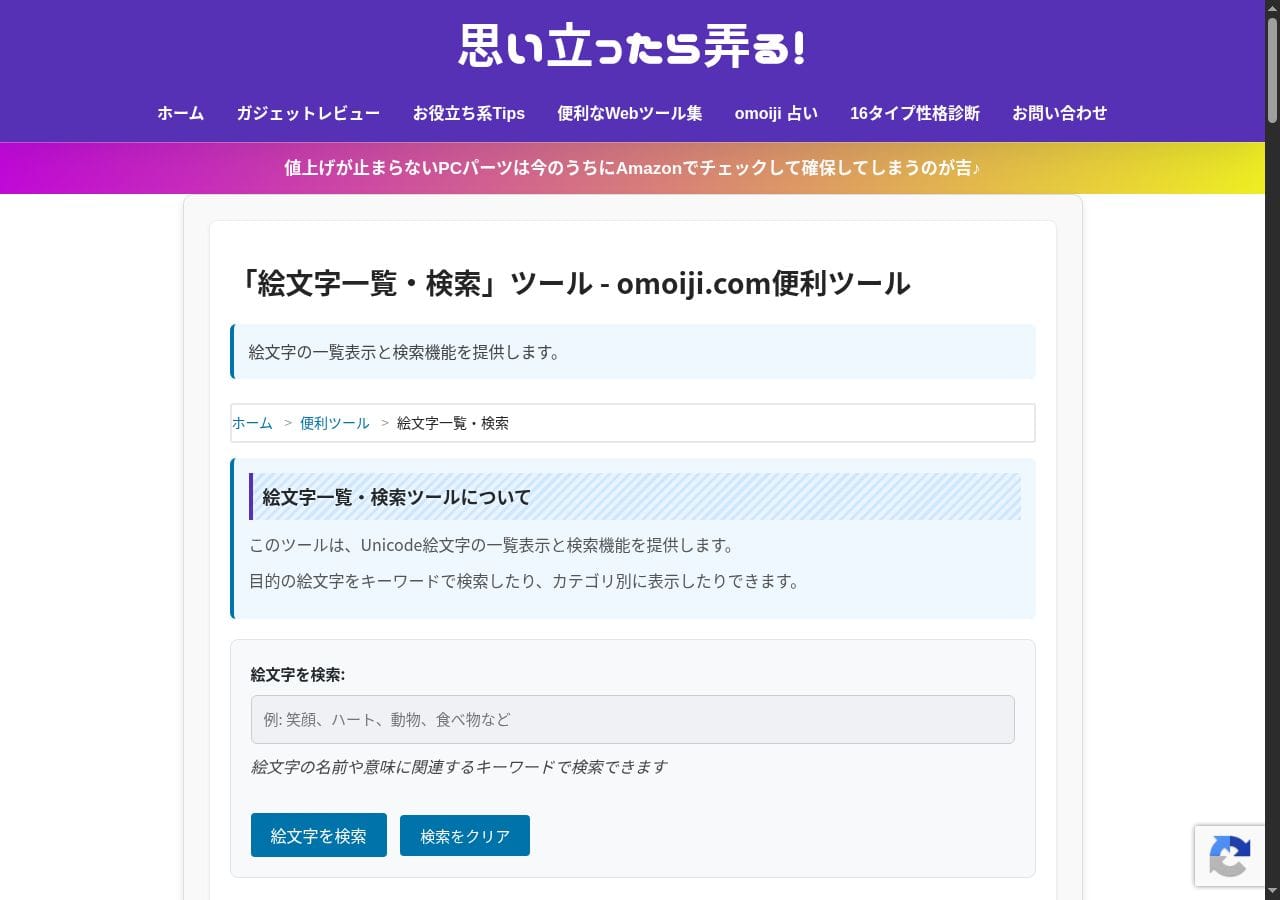Focus the emoji search keyword field
Viewport: 1280px width, 900px height.
point(633,719)
